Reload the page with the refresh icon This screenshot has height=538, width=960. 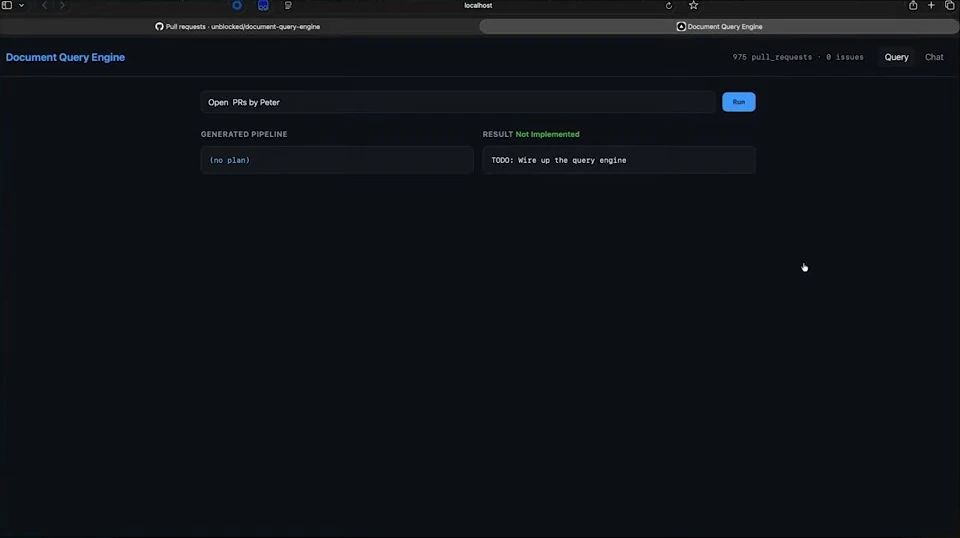tap(669, 6)
